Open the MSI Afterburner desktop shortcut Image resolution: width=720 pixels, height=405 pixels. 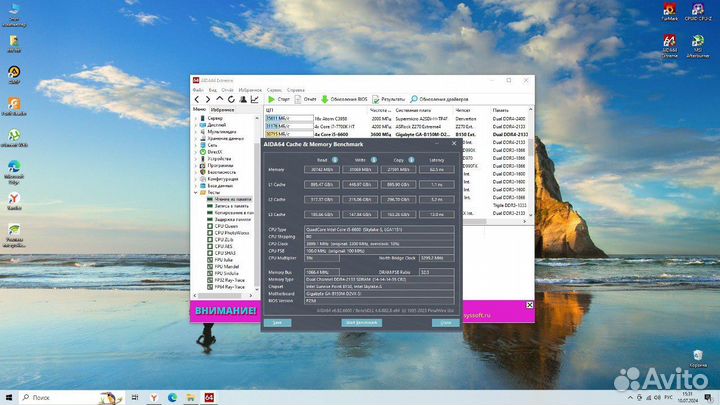point(698,46)
